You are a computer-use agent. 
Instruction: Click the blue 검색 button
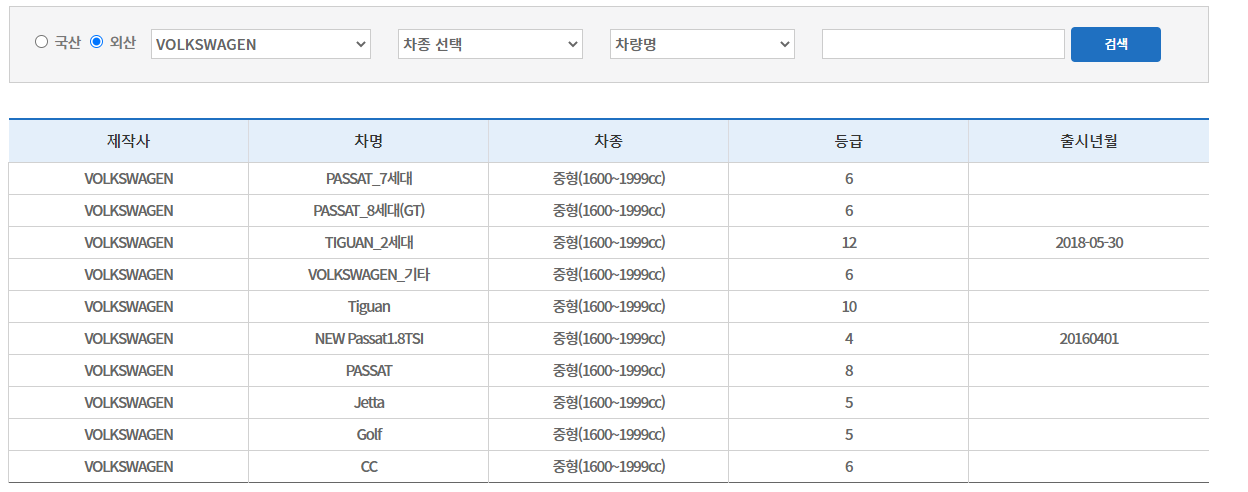1116,44
